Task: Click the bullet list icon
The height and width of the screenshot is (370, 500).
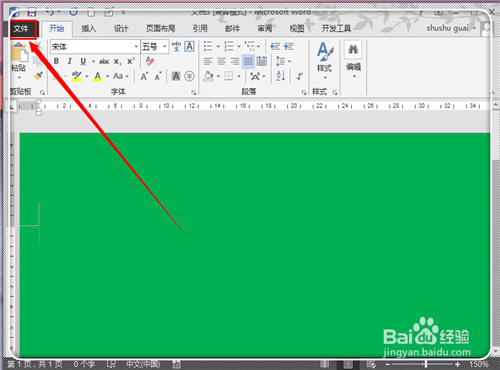Action: tap(208, 46)
